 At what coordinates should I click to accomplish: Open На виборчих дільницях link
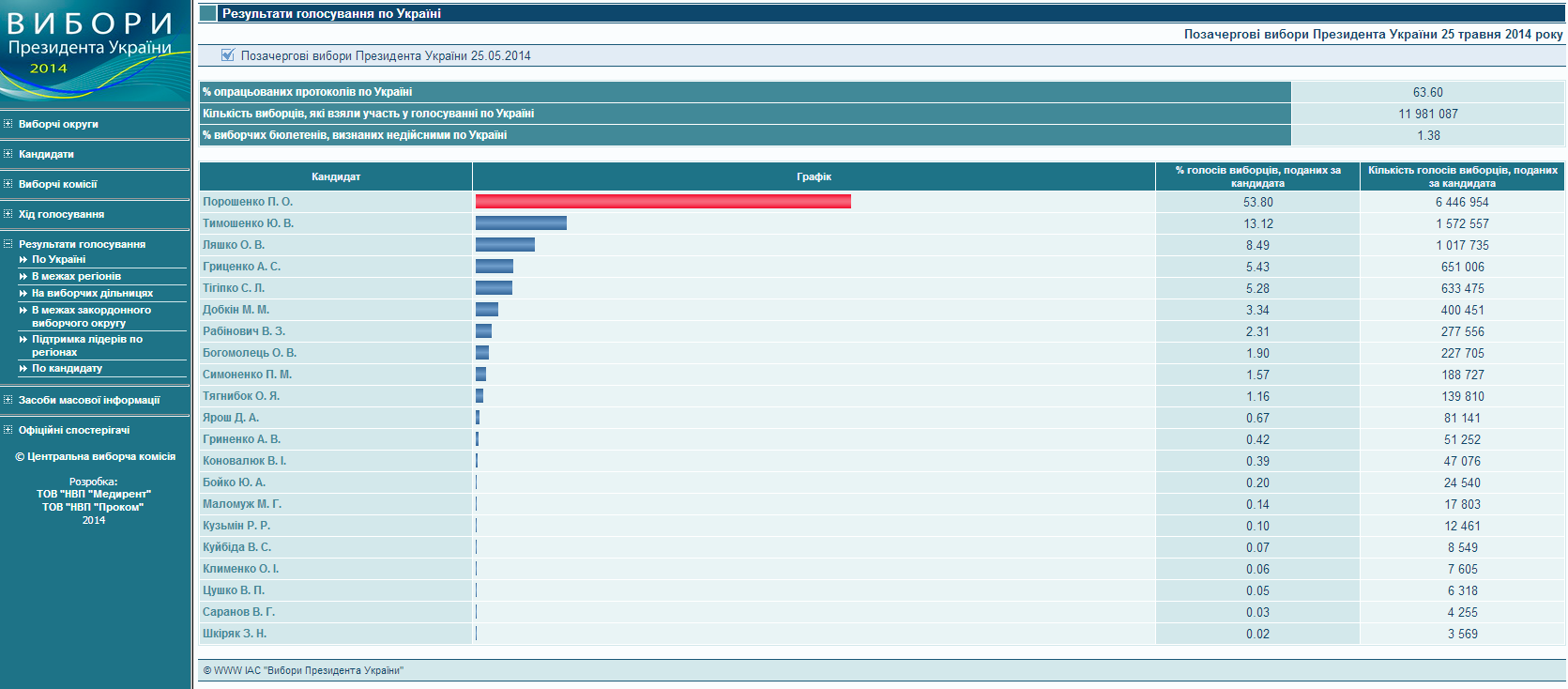tap(92, 293)
